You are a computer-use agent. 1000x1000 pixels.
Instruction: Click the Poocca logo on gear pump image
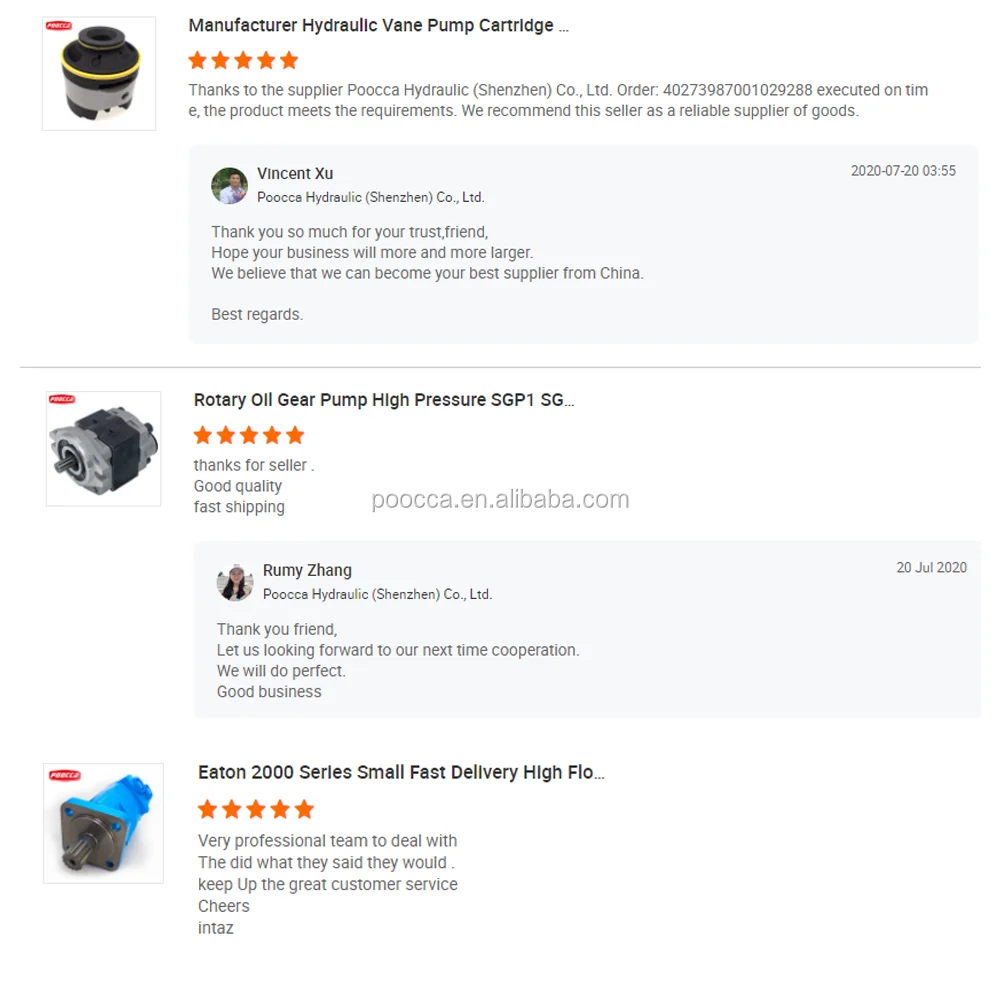(62, 399)
